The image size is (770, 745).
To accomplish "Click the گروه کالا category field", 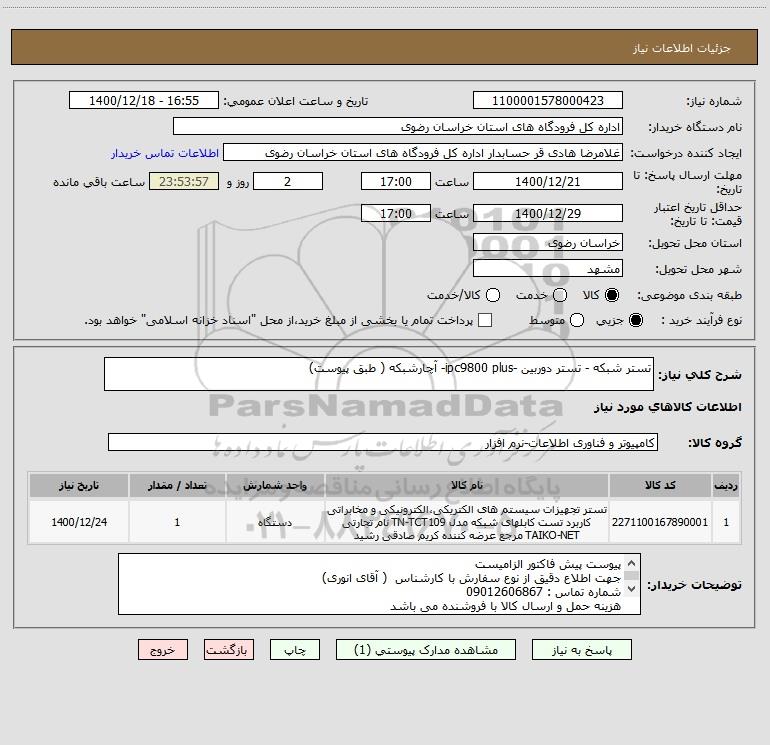I will (383, 442).
